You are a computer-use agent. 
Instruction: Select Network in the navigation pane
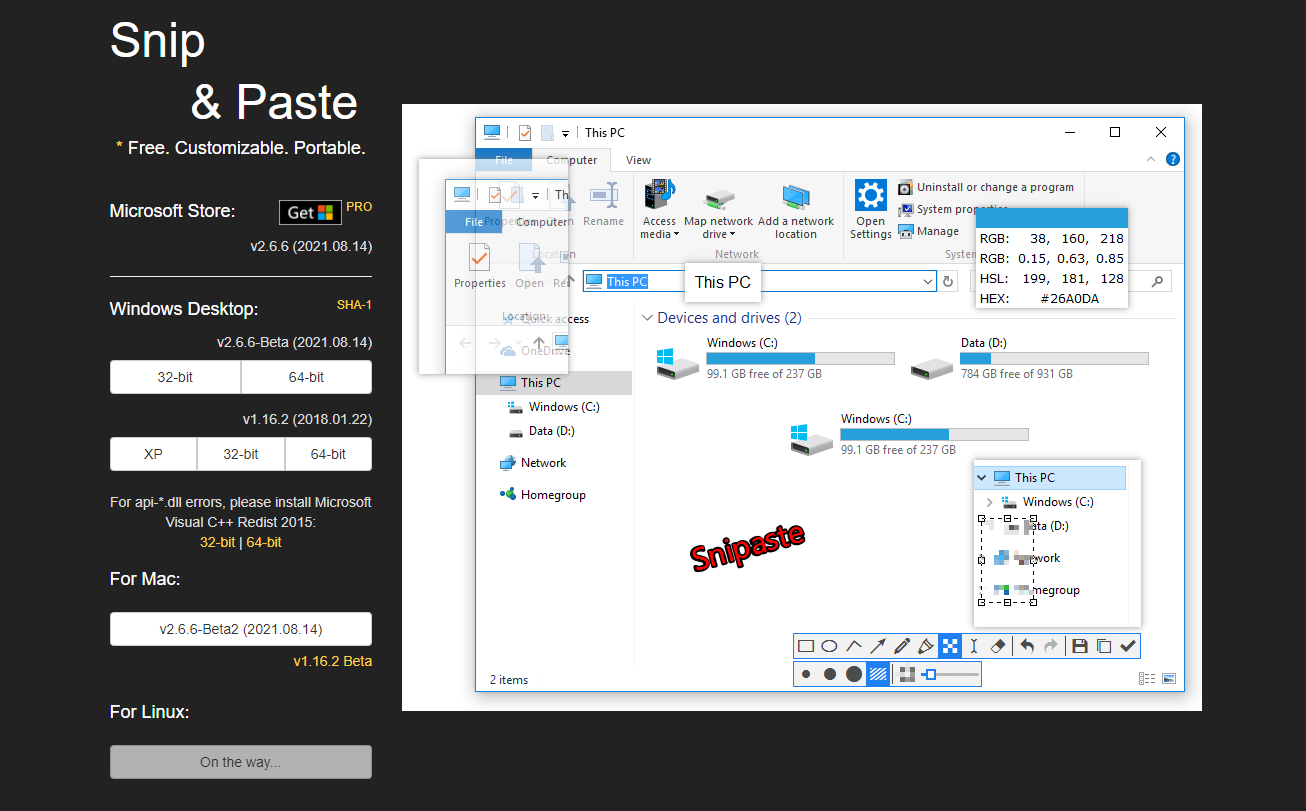click(x=533, y=463)
